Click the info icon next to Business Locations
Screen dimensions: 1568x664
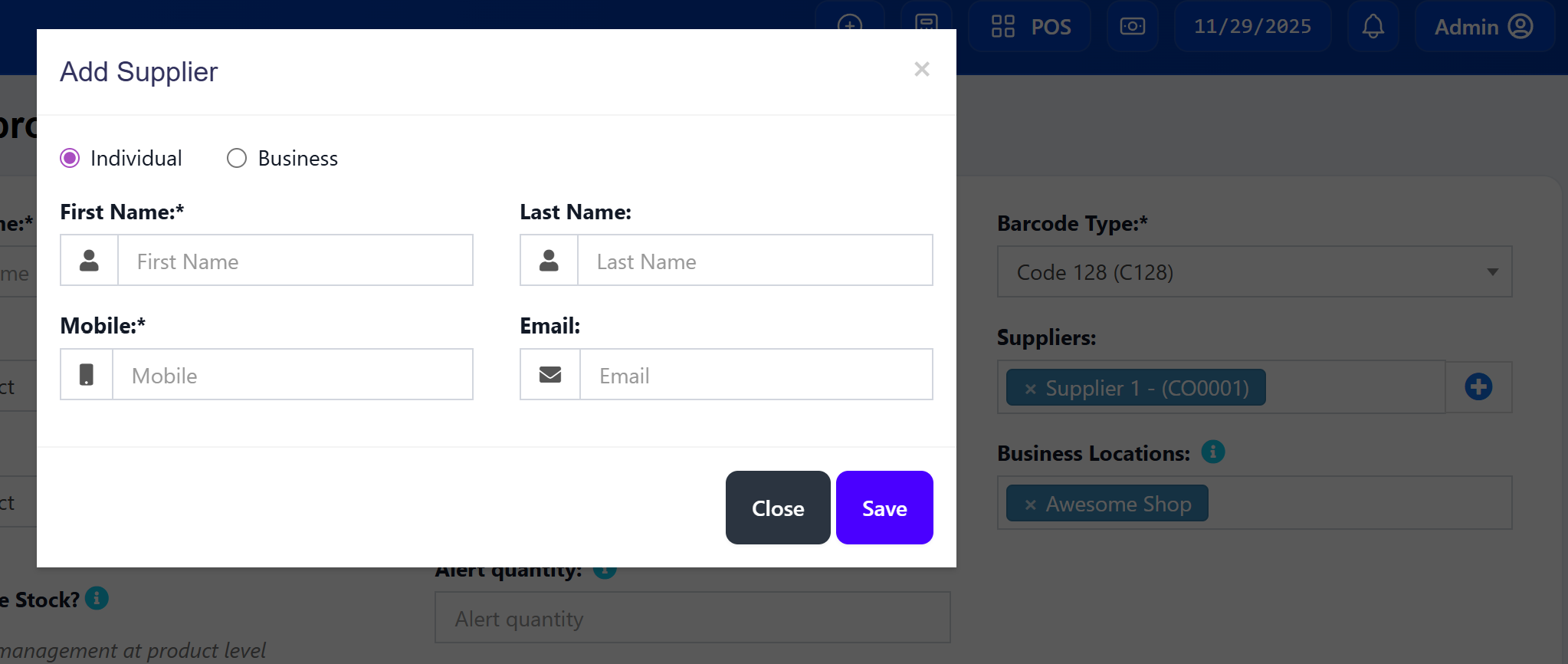click(x=1213, y=452)
